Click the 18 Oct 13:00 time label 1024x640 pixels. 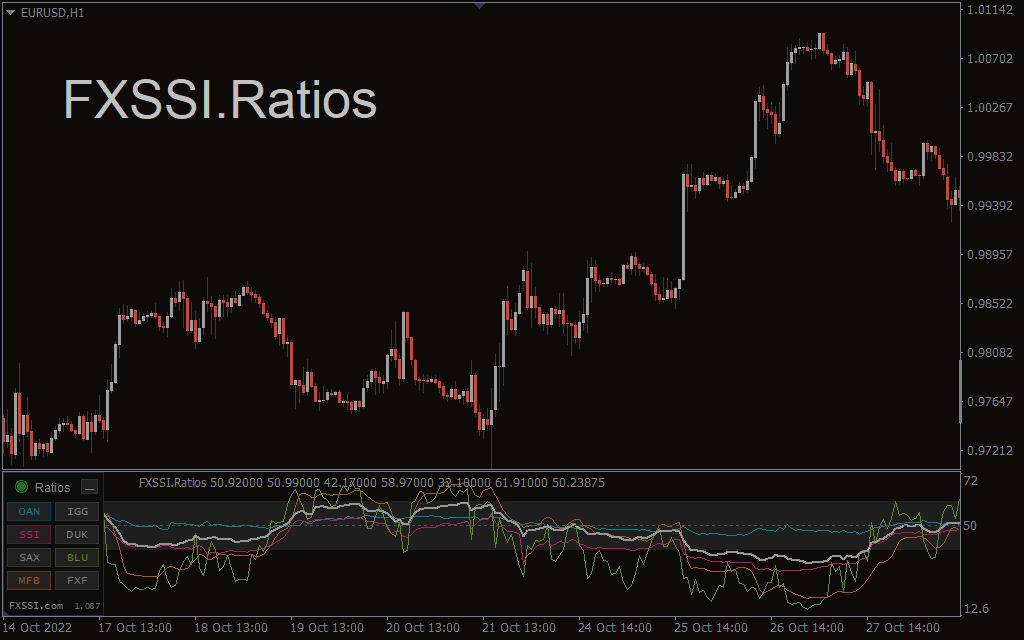click(x=231, y=628)
